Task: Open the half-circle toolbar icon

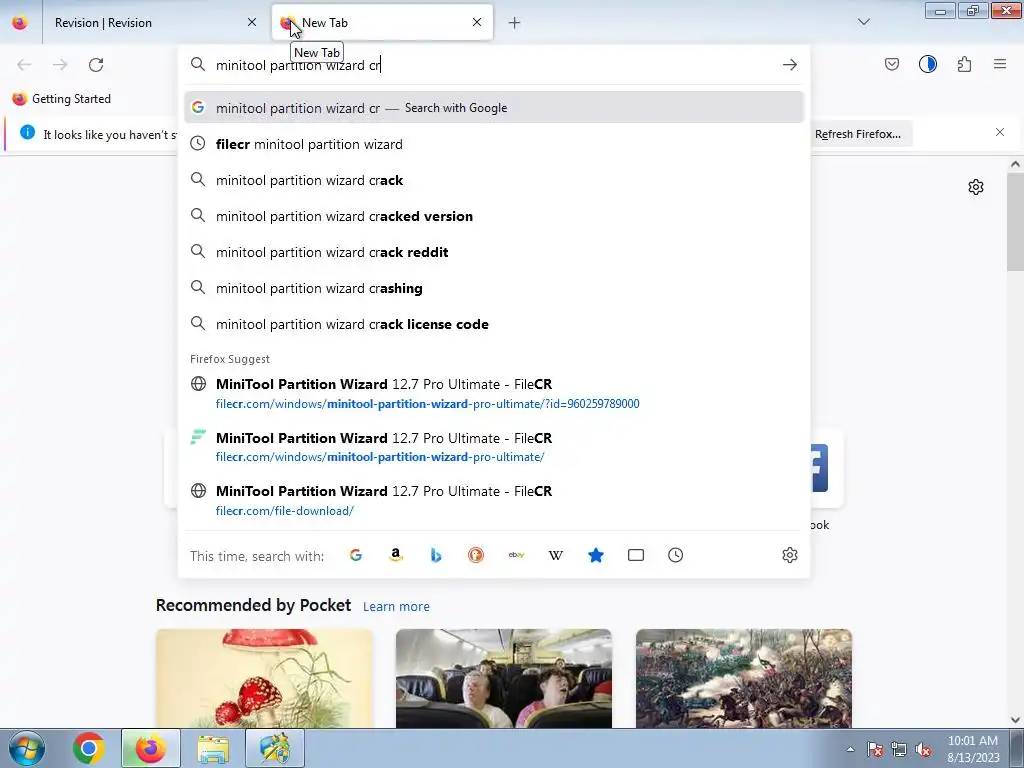Action: coord(927,64)
